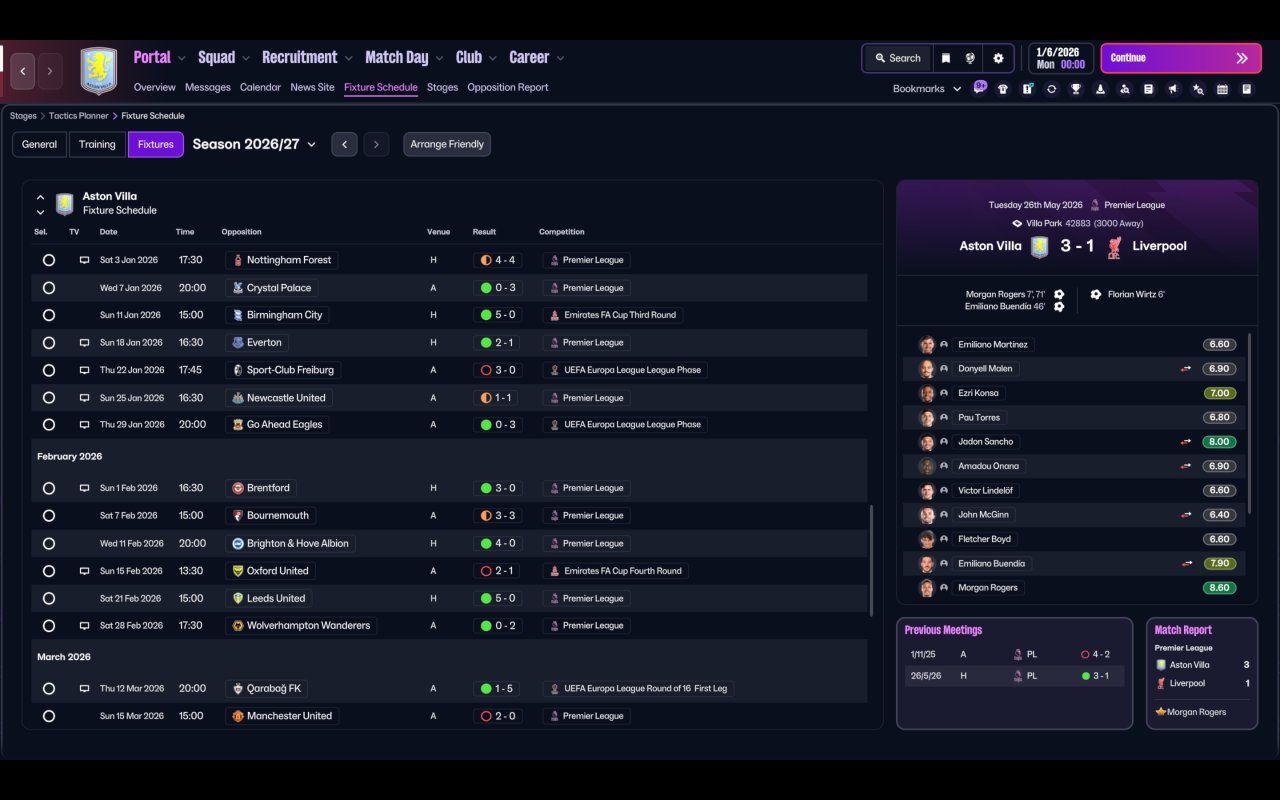The image size is (1280, 800).
Task: Click the Nottingham Forest opposition name
Action: pos(289,260)
